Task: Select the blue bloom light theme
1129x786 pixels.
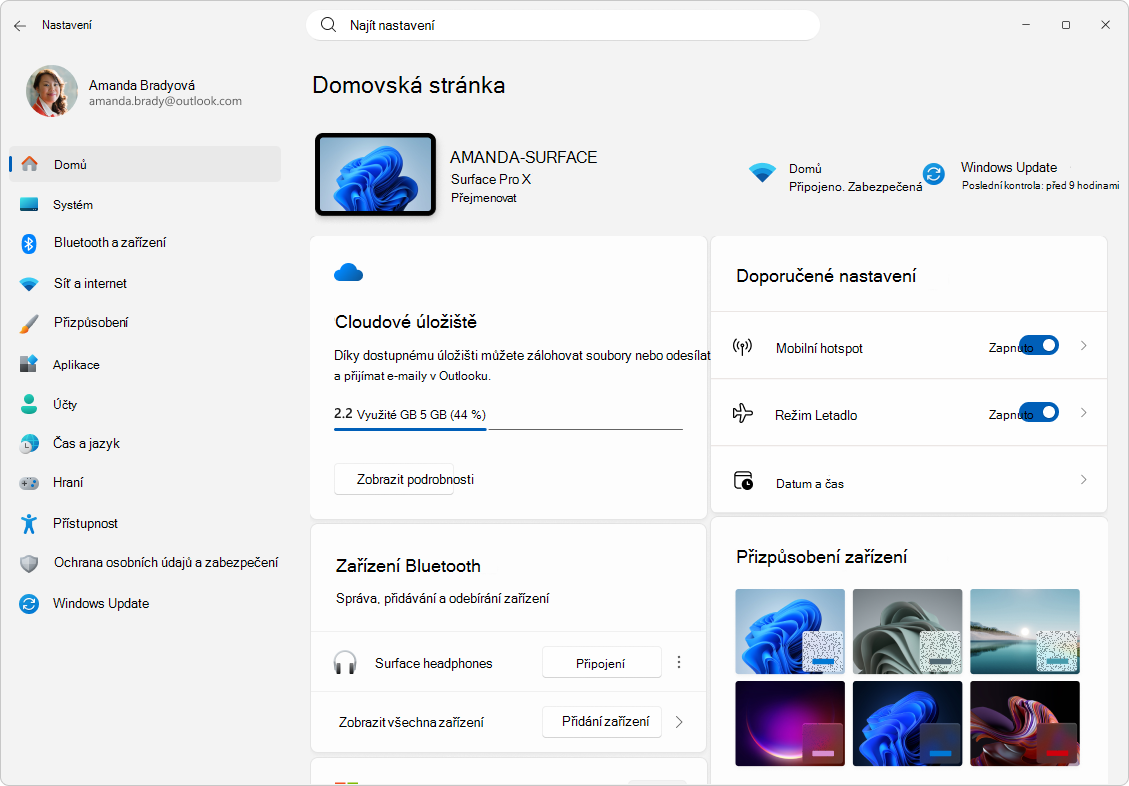Action: [790, 631]
